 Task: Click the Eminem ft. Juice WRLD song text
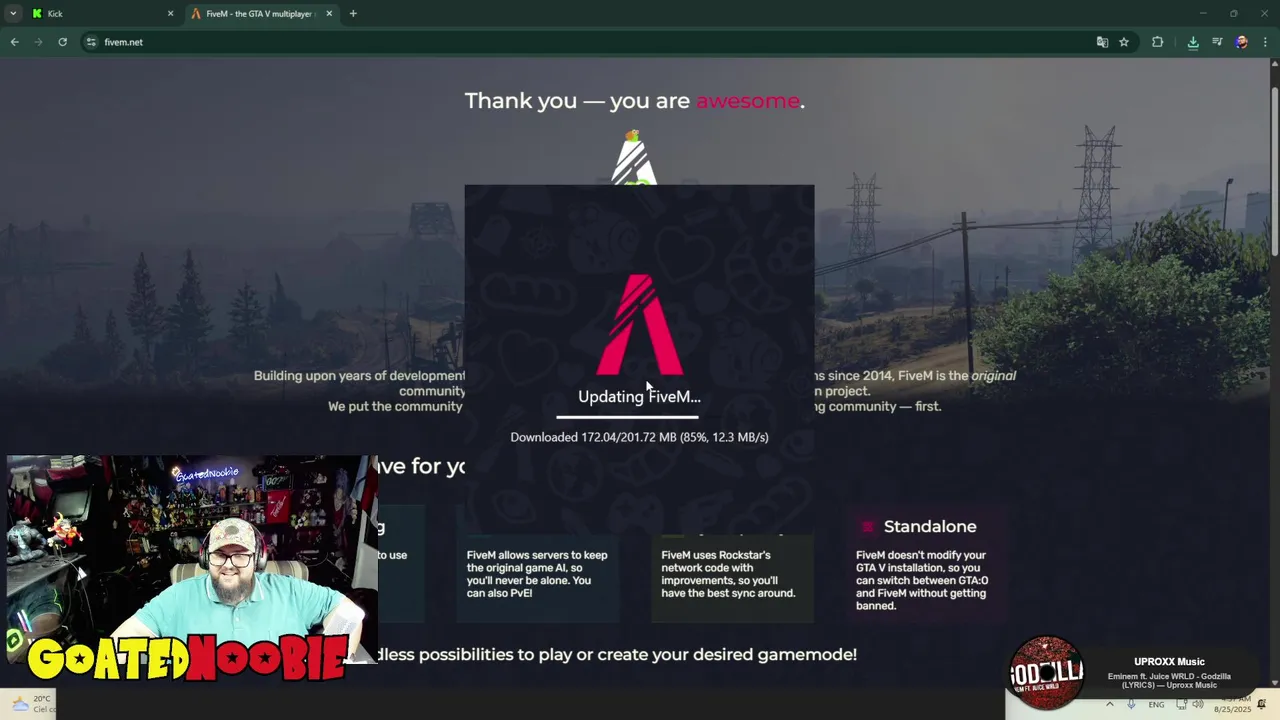point(1169,681)
